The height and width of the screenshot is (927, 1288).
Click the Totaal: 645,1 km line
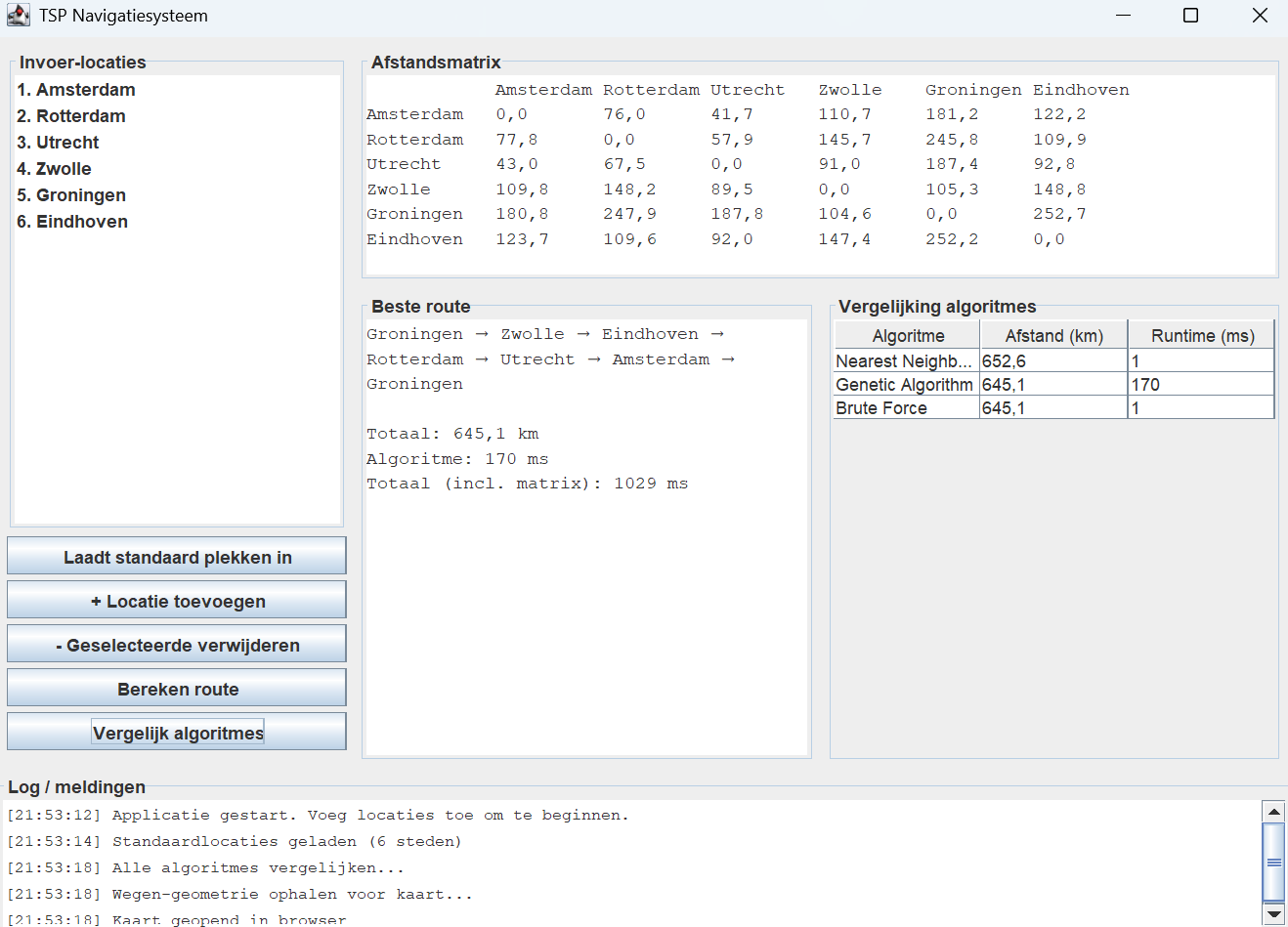pyautogui.click(x=452, y=434)
